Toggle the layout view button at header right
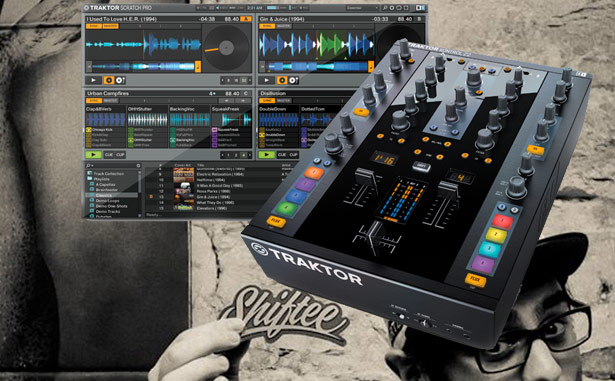Screen dimensions: 615x381 pos(420,8)
